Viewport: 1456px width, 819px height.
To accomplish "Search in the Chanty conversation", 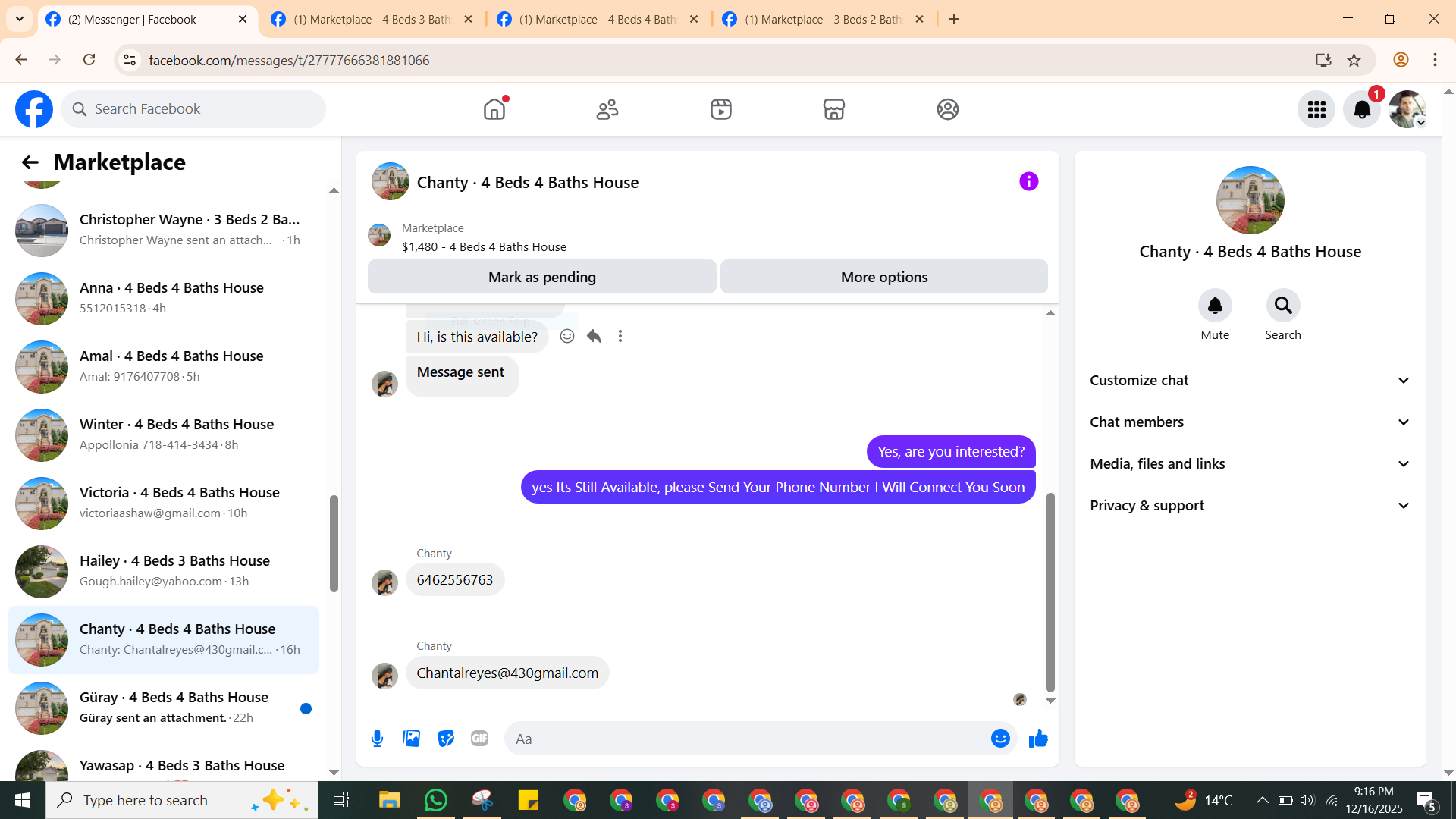I will click(x=1283, y=306).
